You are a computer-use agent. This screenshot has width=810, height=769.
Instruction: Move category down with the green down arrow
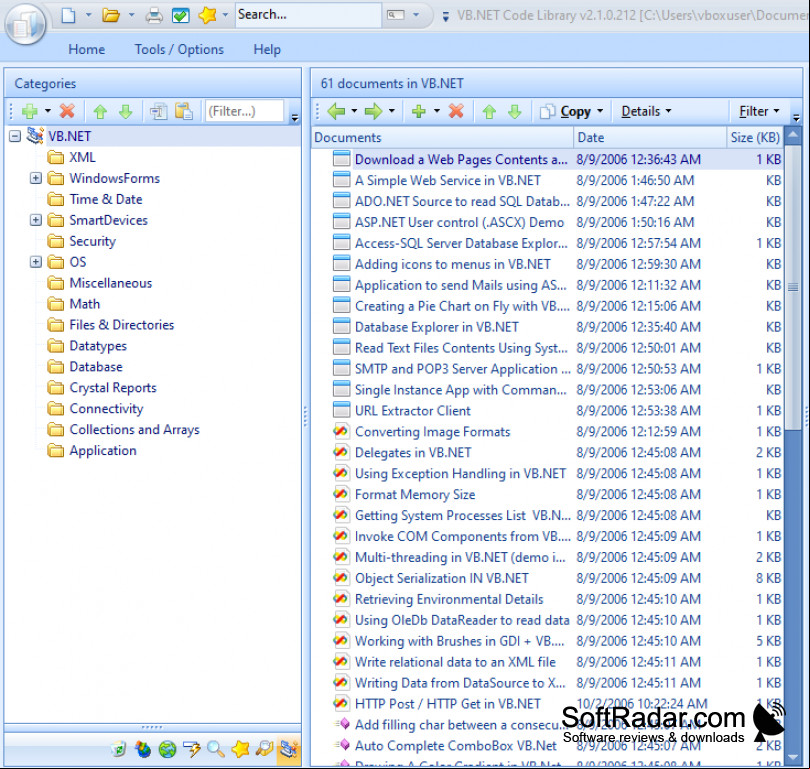[x=126, y=112]
